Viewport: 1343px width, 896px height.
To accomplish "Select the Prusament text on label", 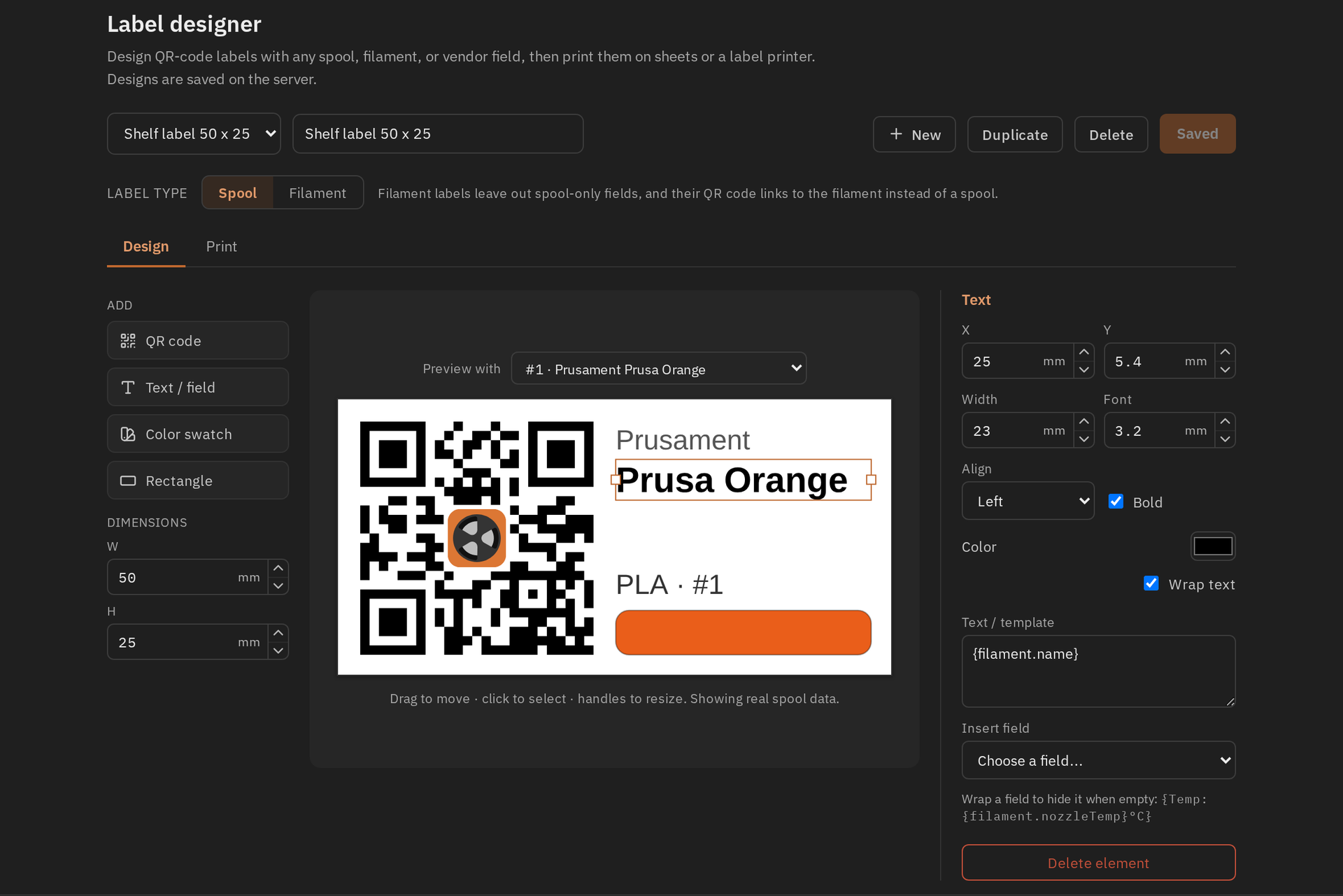I will [x=683, y=440].
